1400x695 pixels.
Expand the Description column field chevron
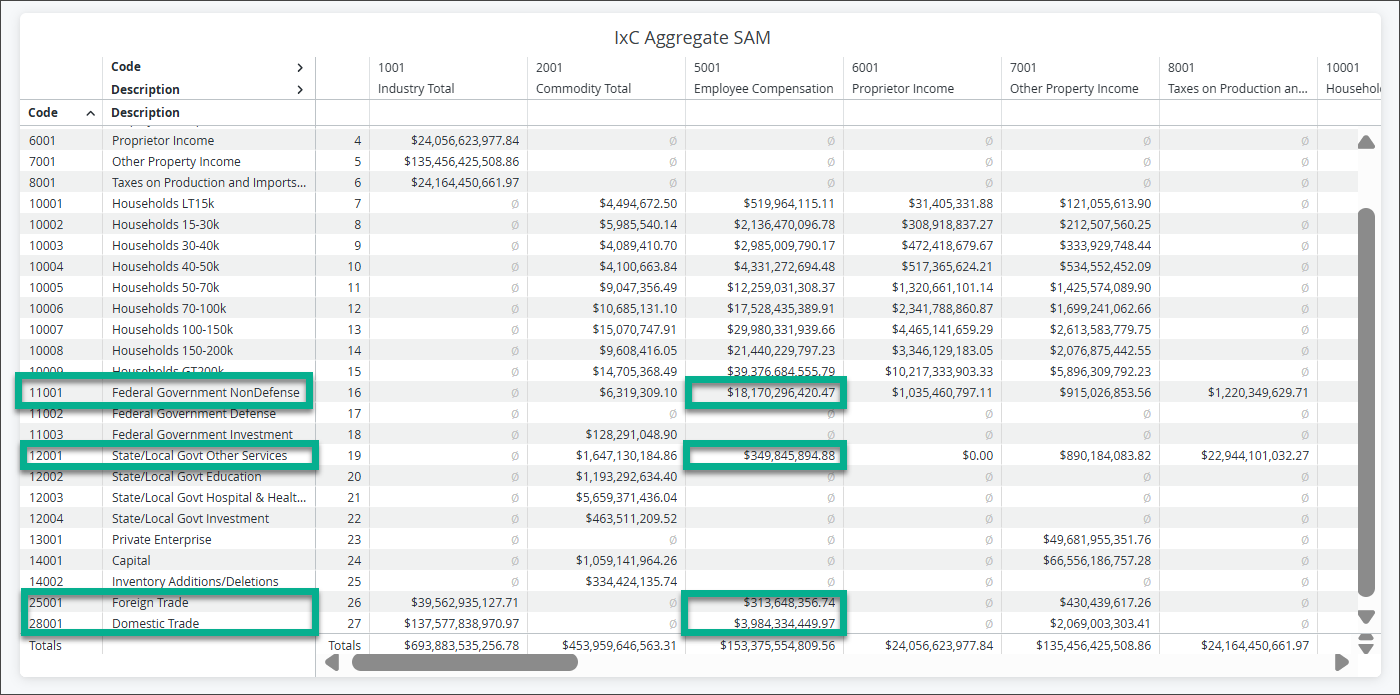point(299,90)
